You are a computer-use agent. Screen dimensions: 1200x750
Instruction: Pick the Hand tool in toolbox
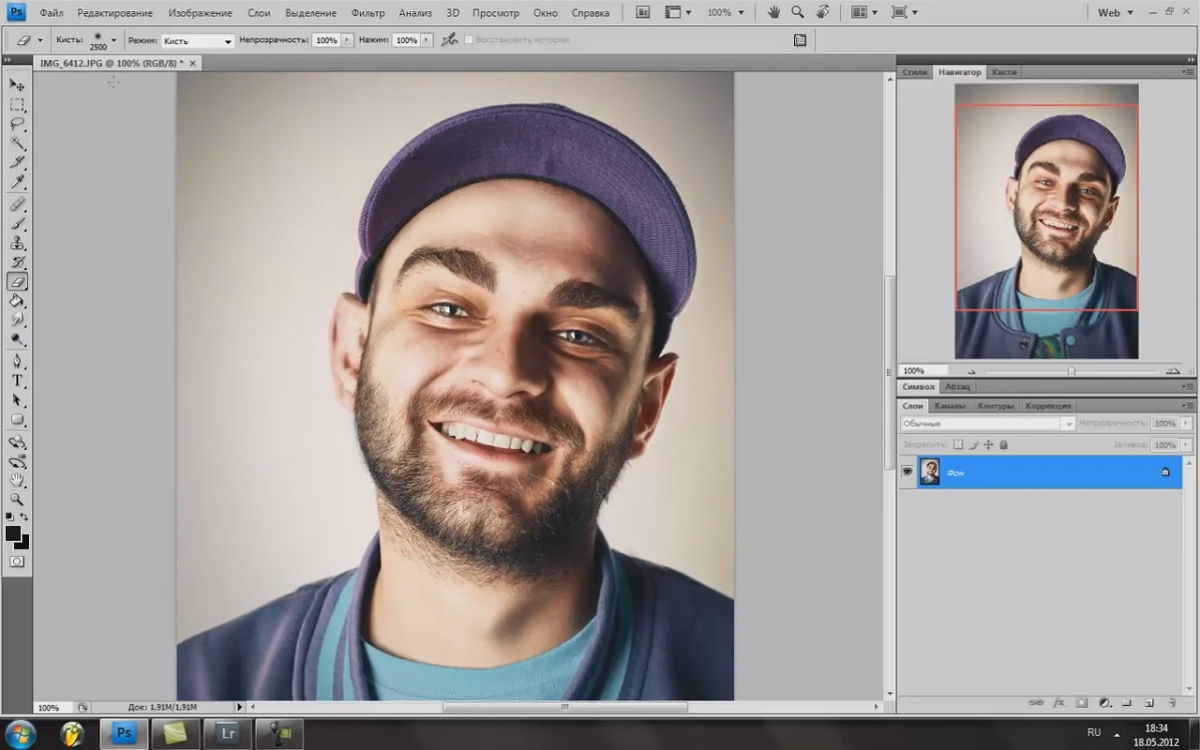click(17, 480)
